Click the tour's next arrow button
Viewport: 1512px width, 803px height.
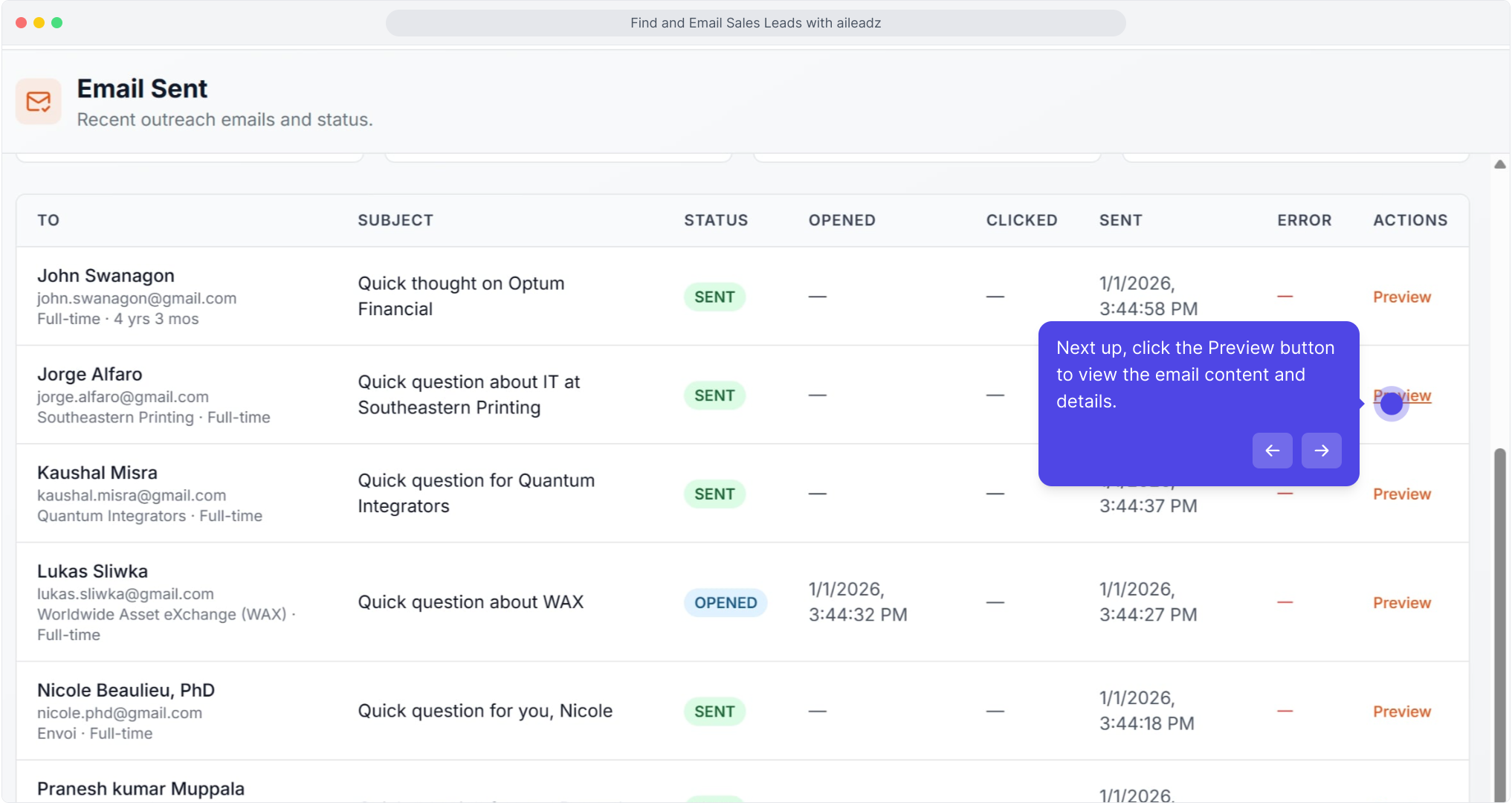pos(1321,451)
